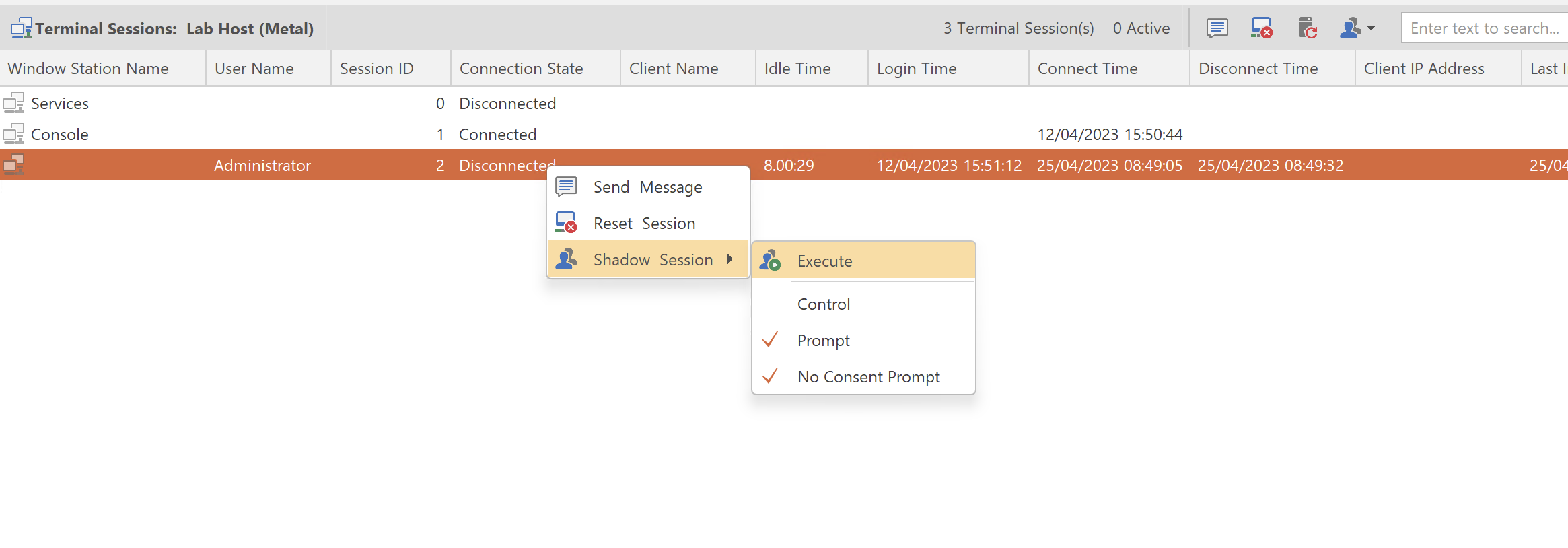The image size is (1568, 548).
Task: Click the Shadow Session toolbar icon
Action: click(1350, 28)
